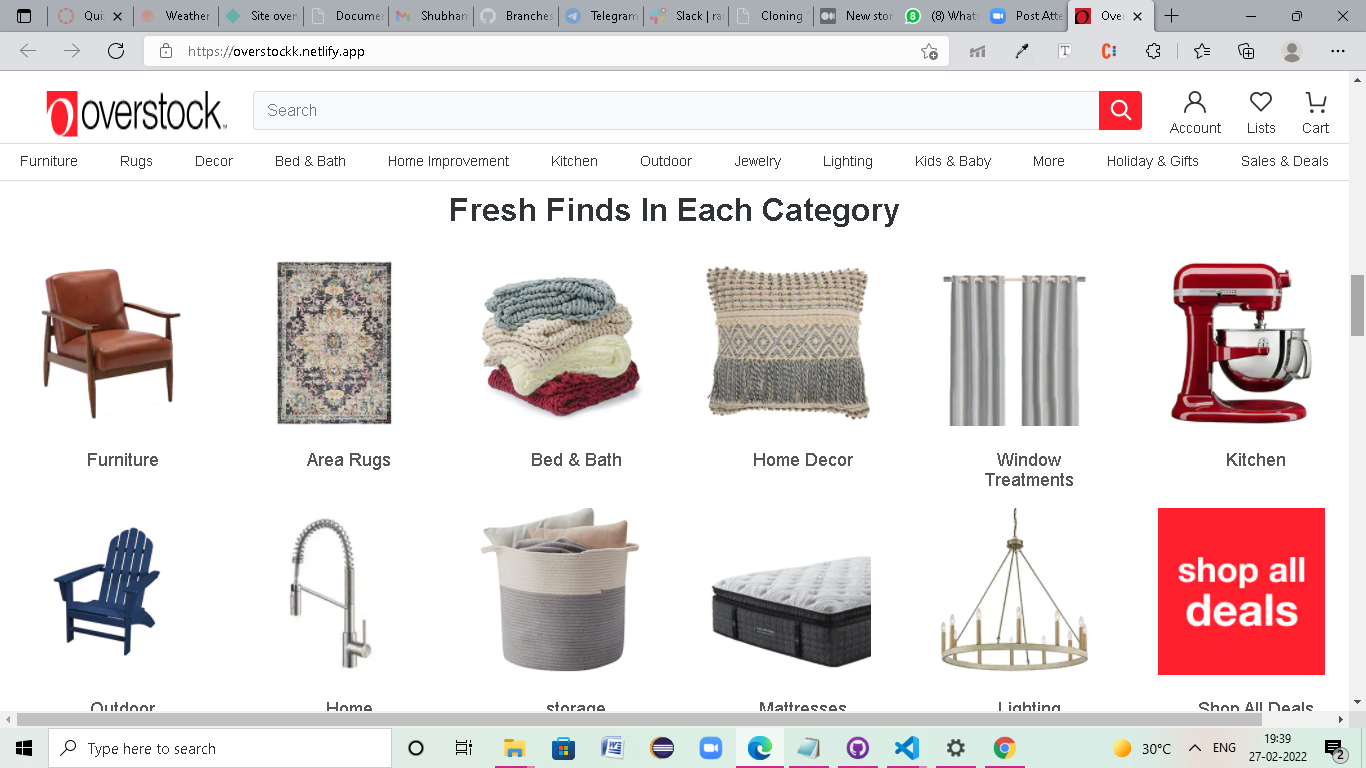This screenshot has height=768, width=1366.
Task: Open Jewelry navigation menu
Action: (758, 161)
